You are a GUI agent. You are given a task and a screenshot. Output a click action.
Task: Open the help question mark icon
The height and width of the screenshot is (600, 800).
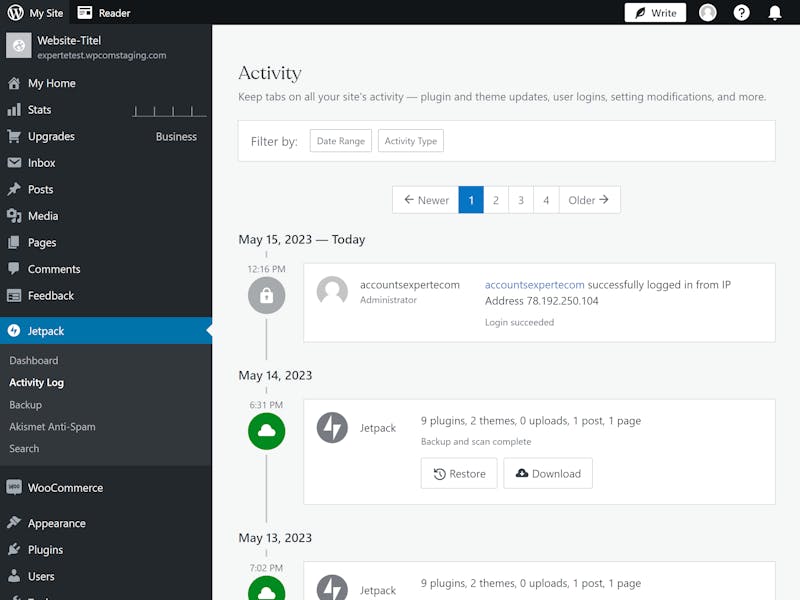tap(741, 12)
